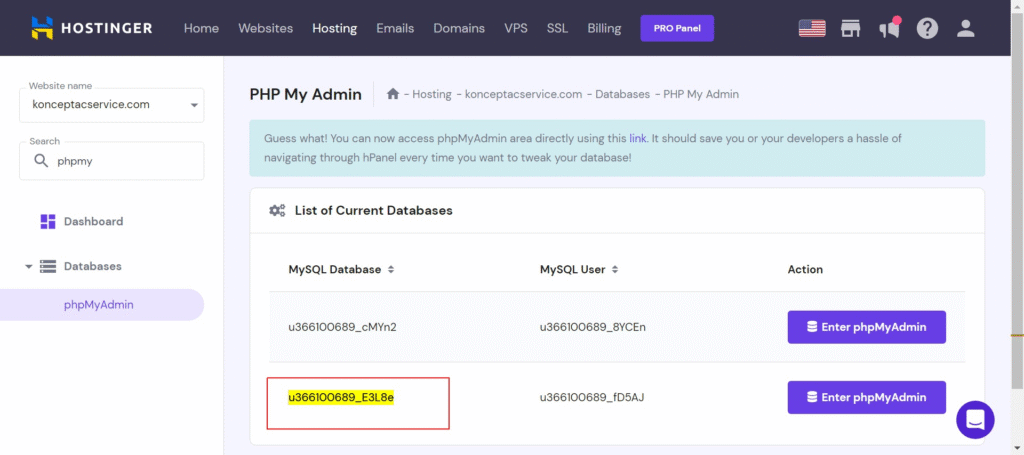Select Dashboard in the sidebar
1024x455 pixels.
[x=93, y=221]
